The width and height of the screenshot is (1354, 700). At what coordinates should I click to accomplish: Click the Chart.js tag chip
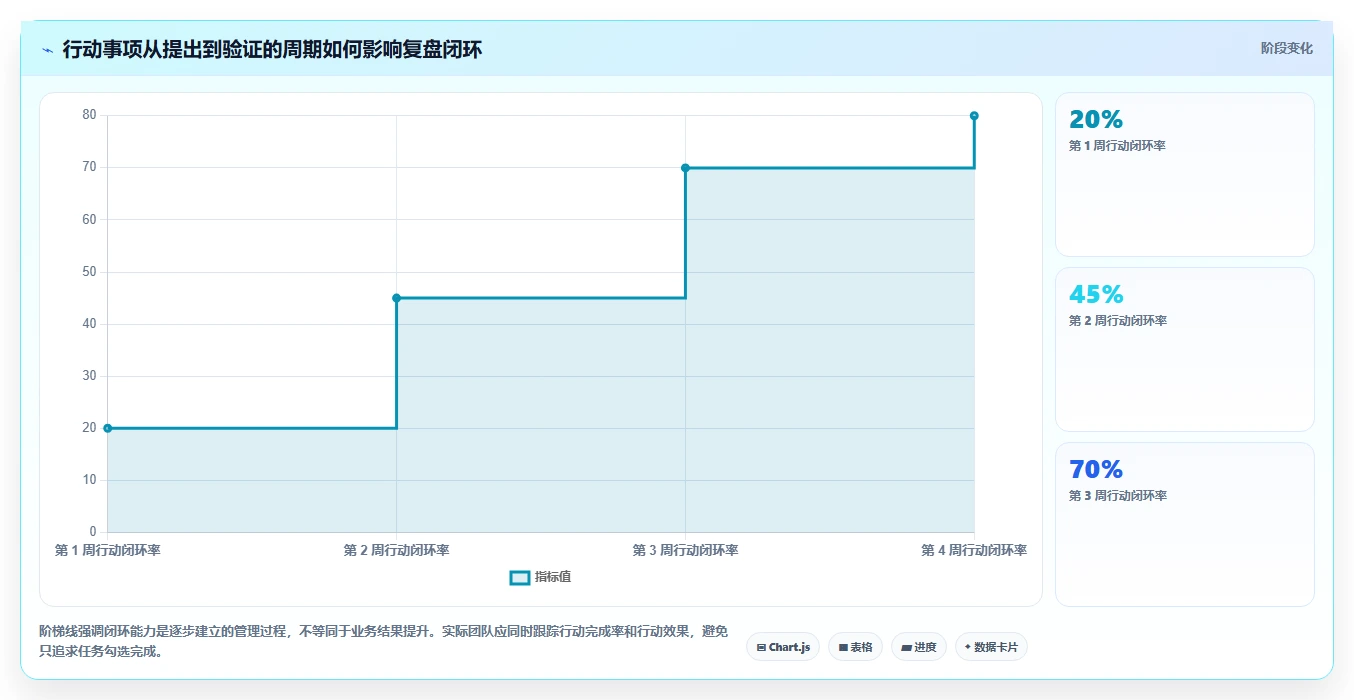[783, 647]
